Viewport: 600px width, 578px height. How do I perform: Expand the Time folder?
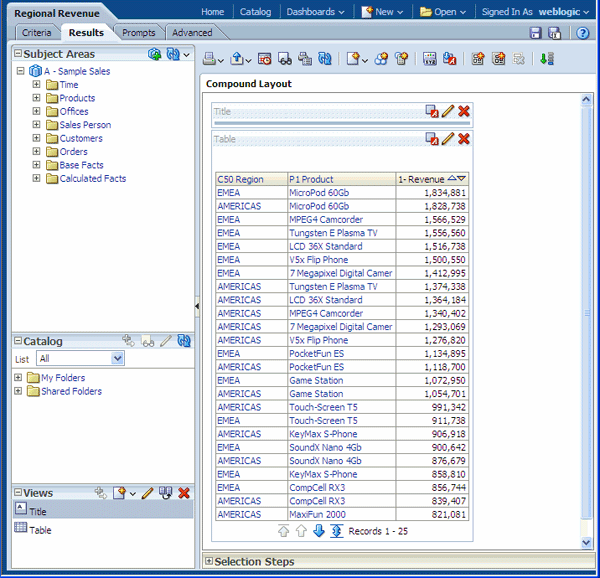(37, 85)
